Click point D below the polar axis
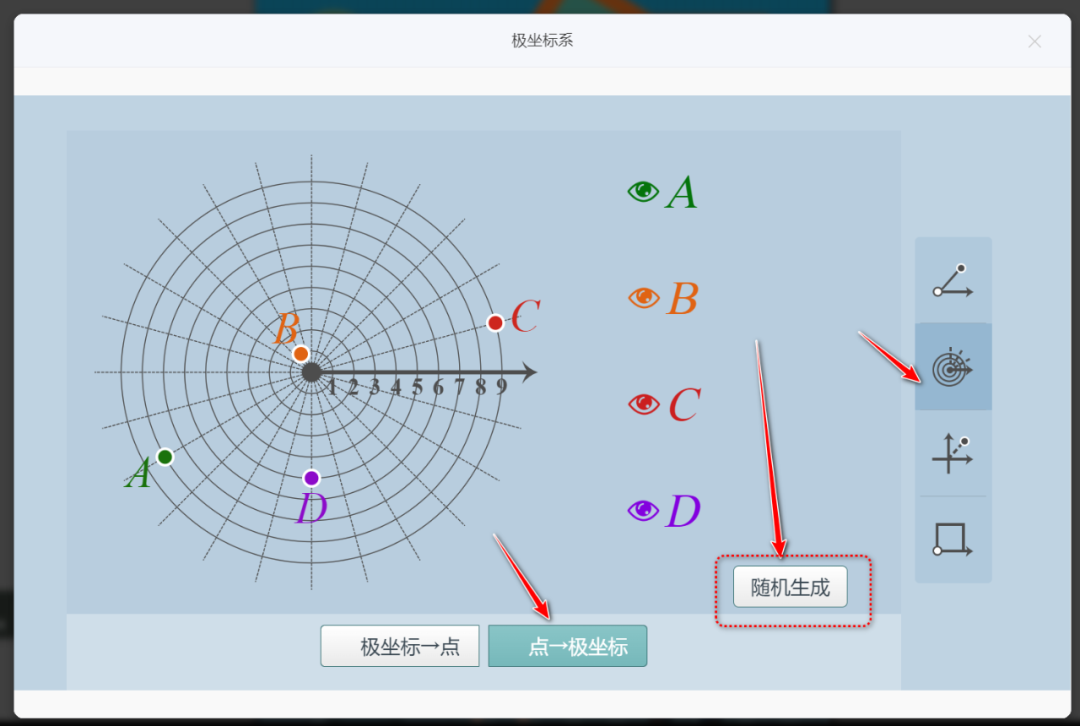This screenshot has width=1080, height=726. click(x=311, y=478)
